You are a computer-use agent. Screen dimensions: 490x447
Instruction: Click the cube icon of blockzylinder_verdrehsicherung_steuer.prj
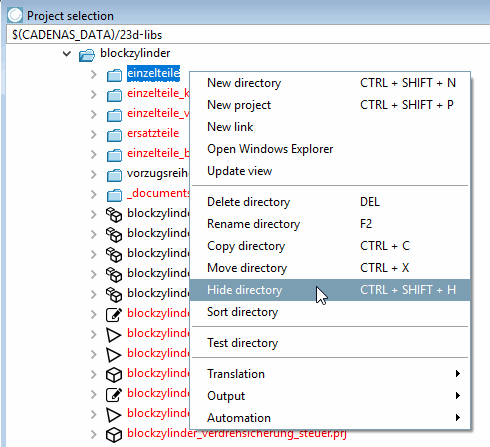114,435
